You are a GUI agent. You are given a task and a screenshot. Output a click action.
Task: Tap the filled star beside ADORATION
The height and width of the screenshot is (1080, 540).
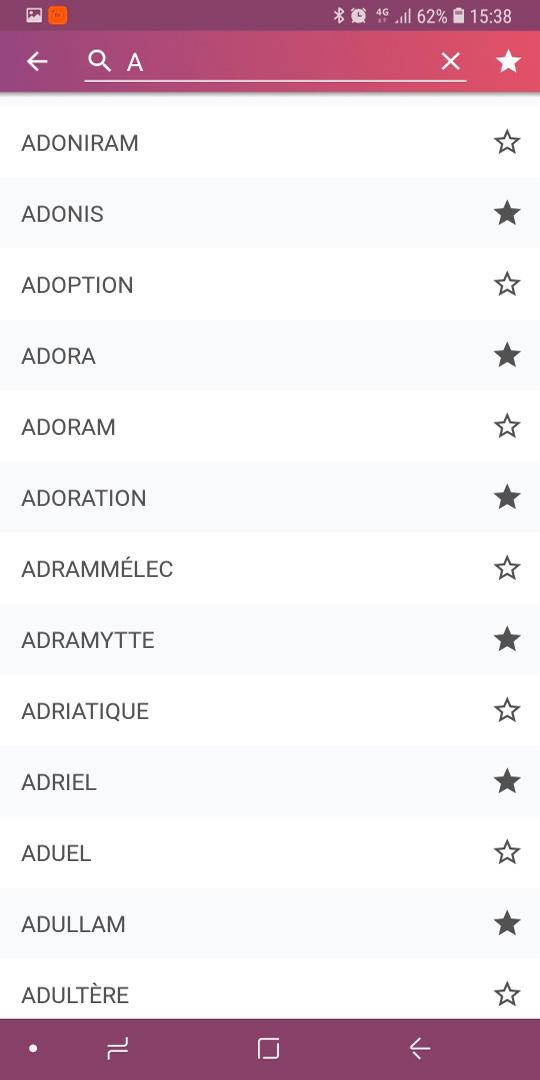click(507, 497)
